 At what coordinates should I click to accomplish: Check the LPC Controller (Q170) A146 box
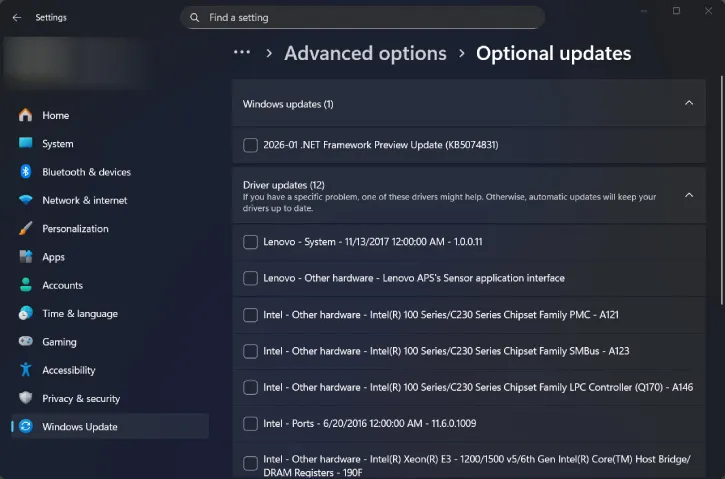pyautogui.click(x=250, y=387)
